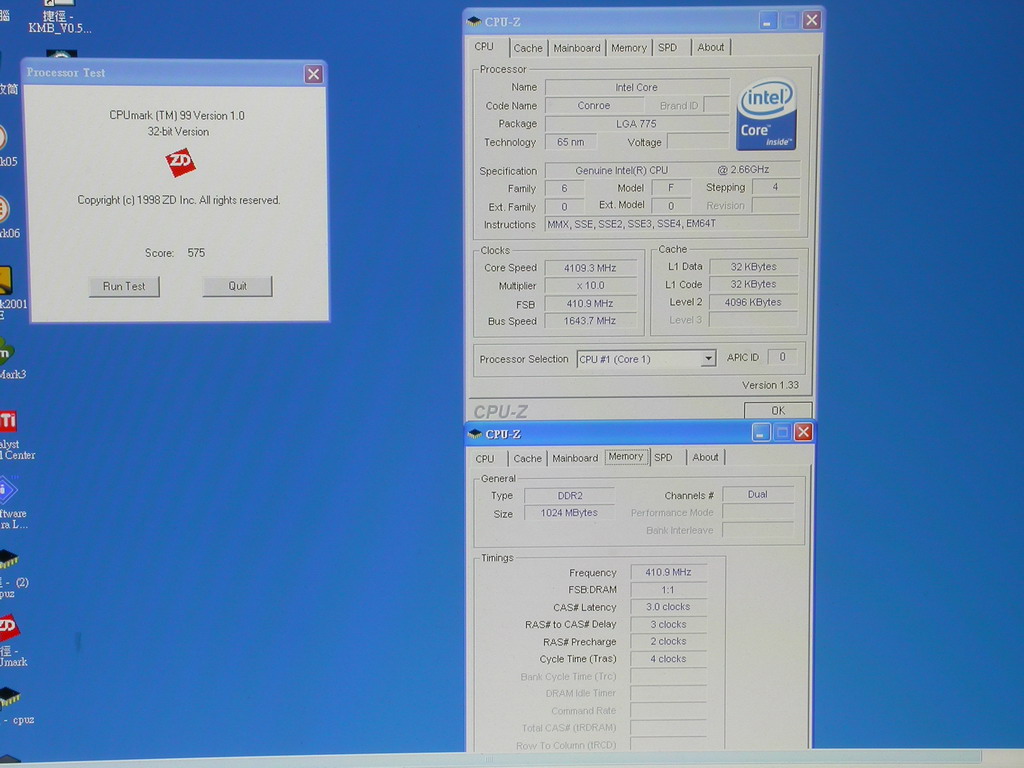Select the ZD CPUmark shortcut desktop icon
This screenshot has width=1024, height=768.
click(13, 641)
